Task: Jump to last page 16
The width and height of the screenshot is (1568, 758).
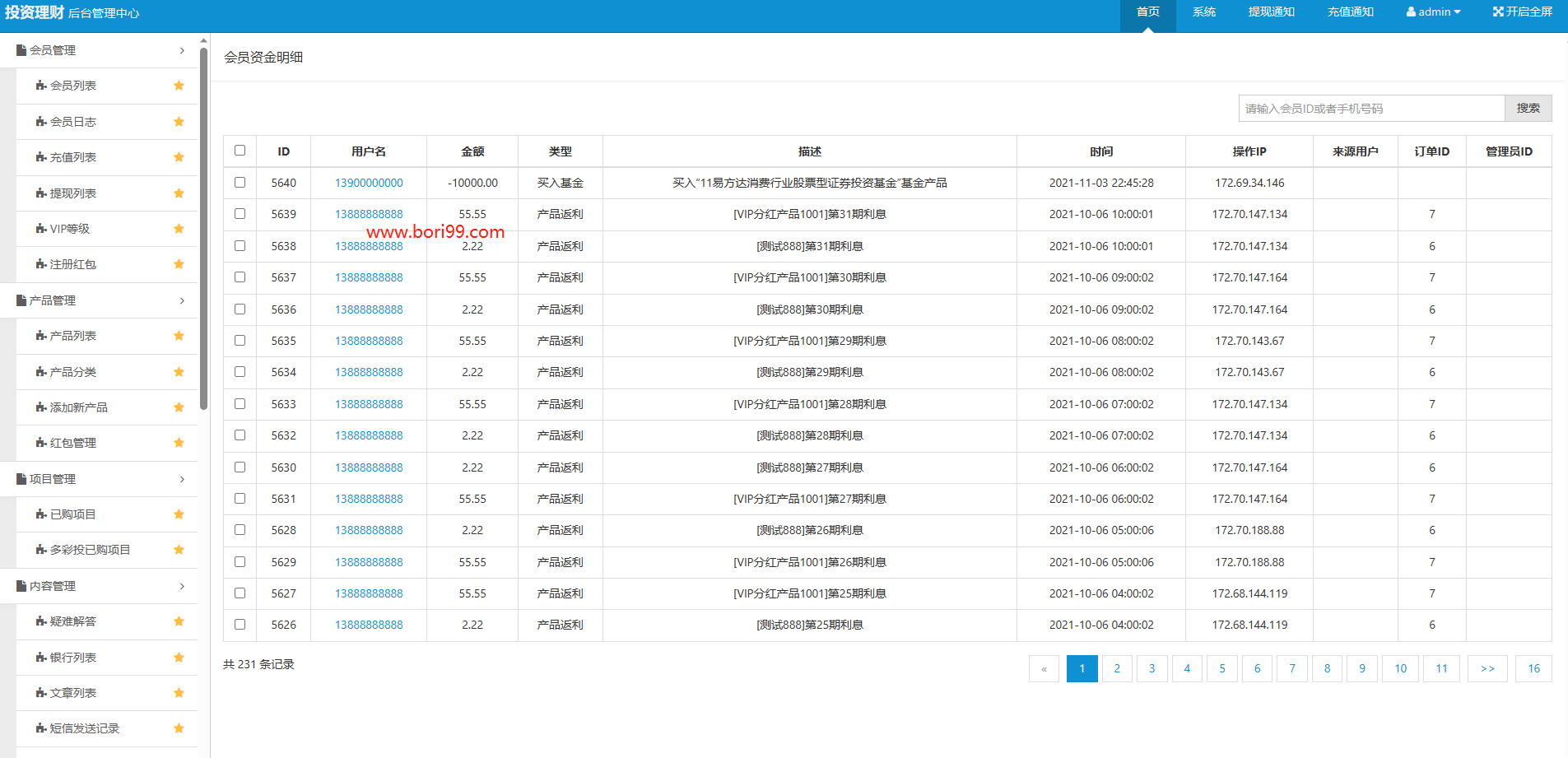Action: tap(1534, 668)
